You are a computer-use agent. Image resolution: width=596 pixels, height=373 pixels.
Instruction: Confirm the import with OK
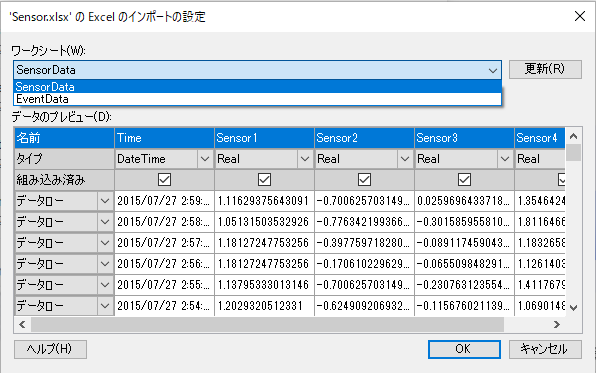(464, 349)
